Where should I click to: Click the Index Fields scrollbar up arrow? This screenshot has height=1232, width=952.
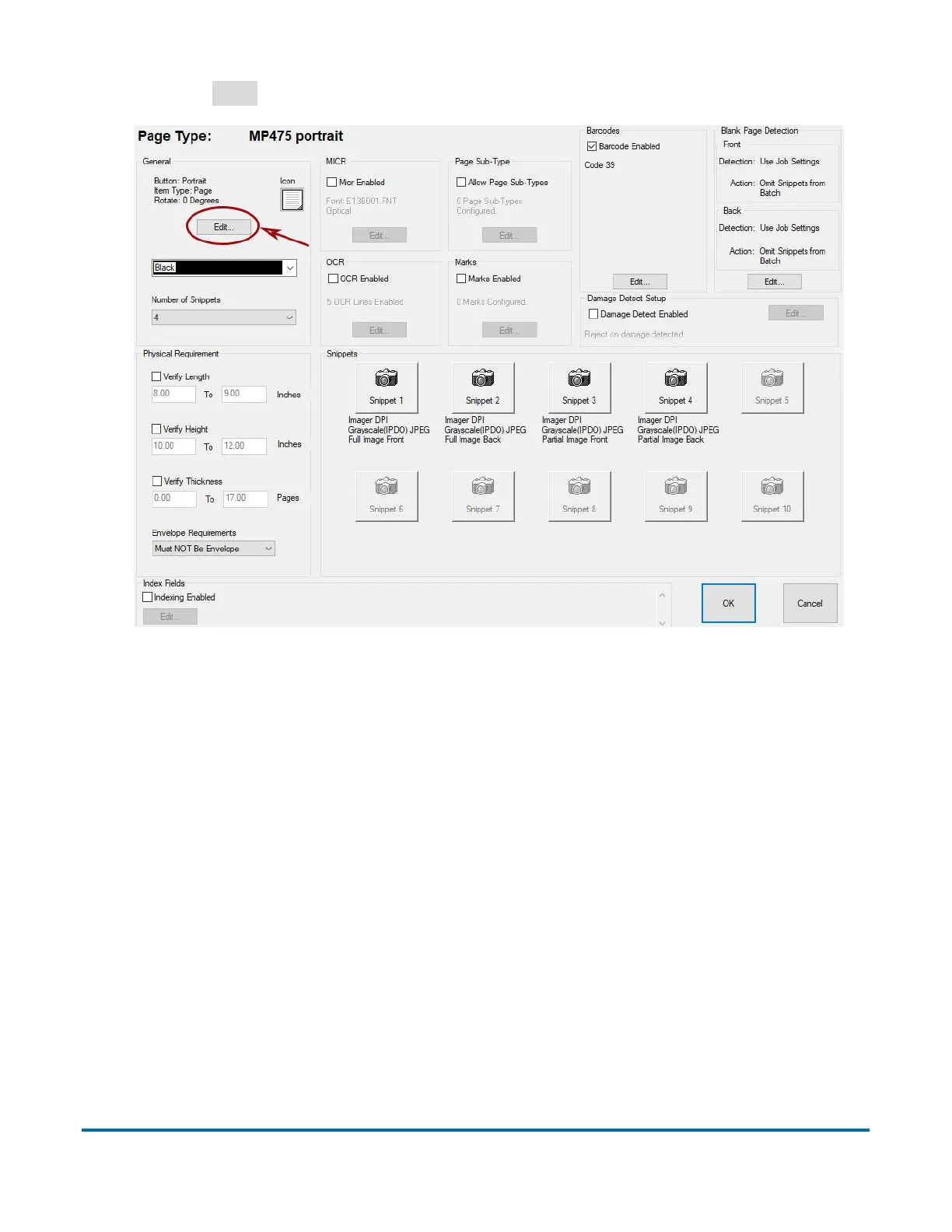pos(663,595)
